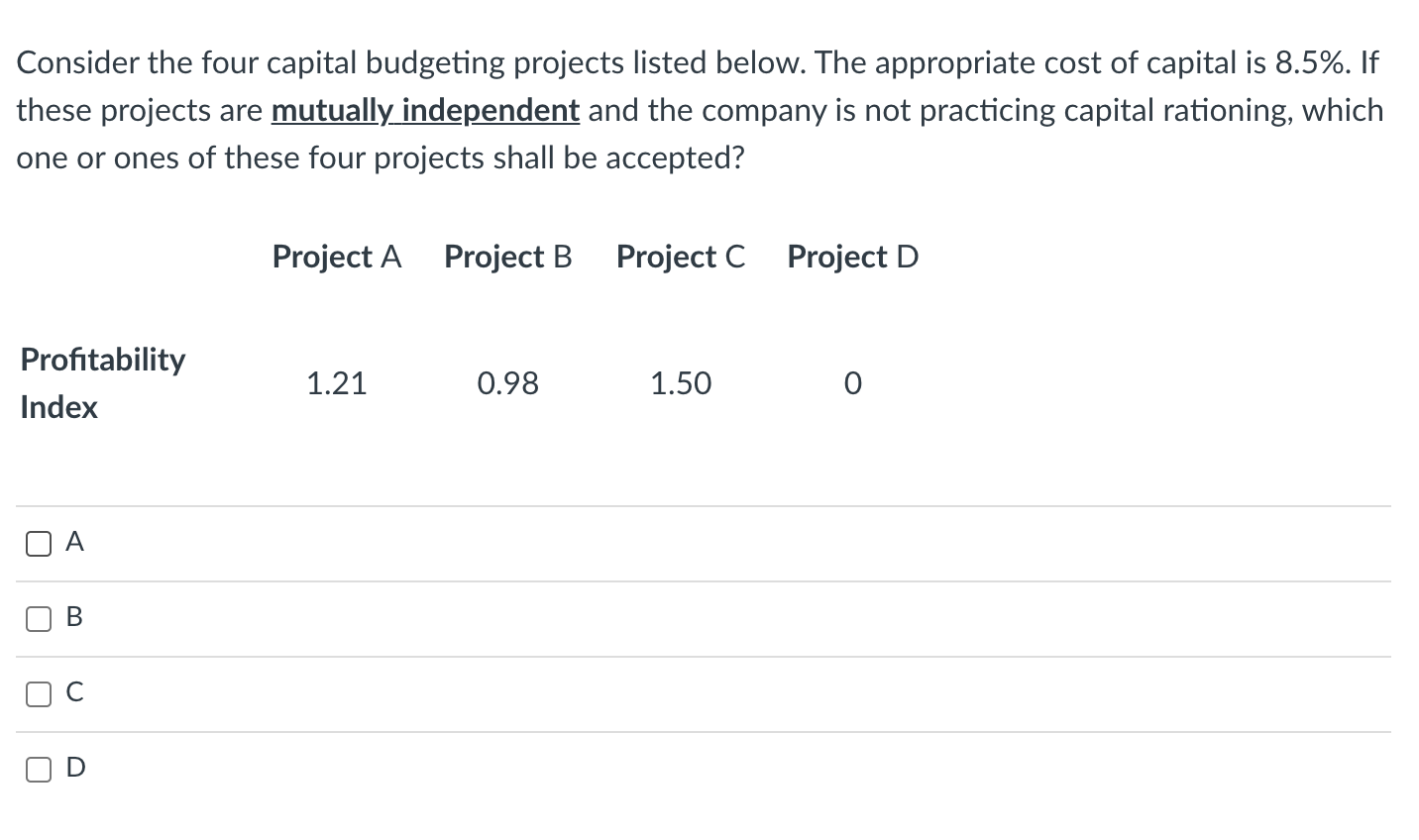Check the checkbox for answer B

click(x=38, y=617)
